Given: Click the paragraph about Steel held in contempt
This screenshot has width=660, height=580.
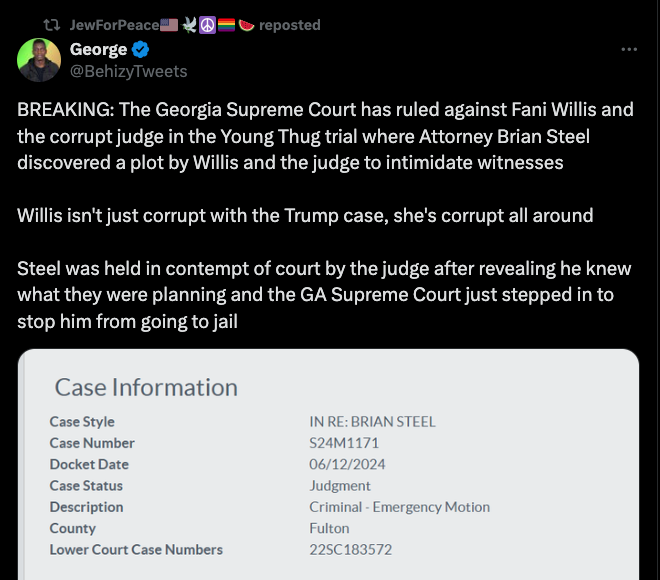Looking at the screenshot, I should click(x=315, y=295).
